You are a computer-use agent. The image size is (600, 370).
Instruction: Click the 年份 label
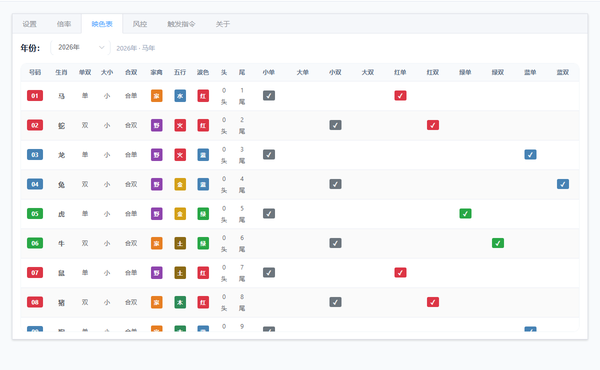pyautogui.click(x=30, y=48)
